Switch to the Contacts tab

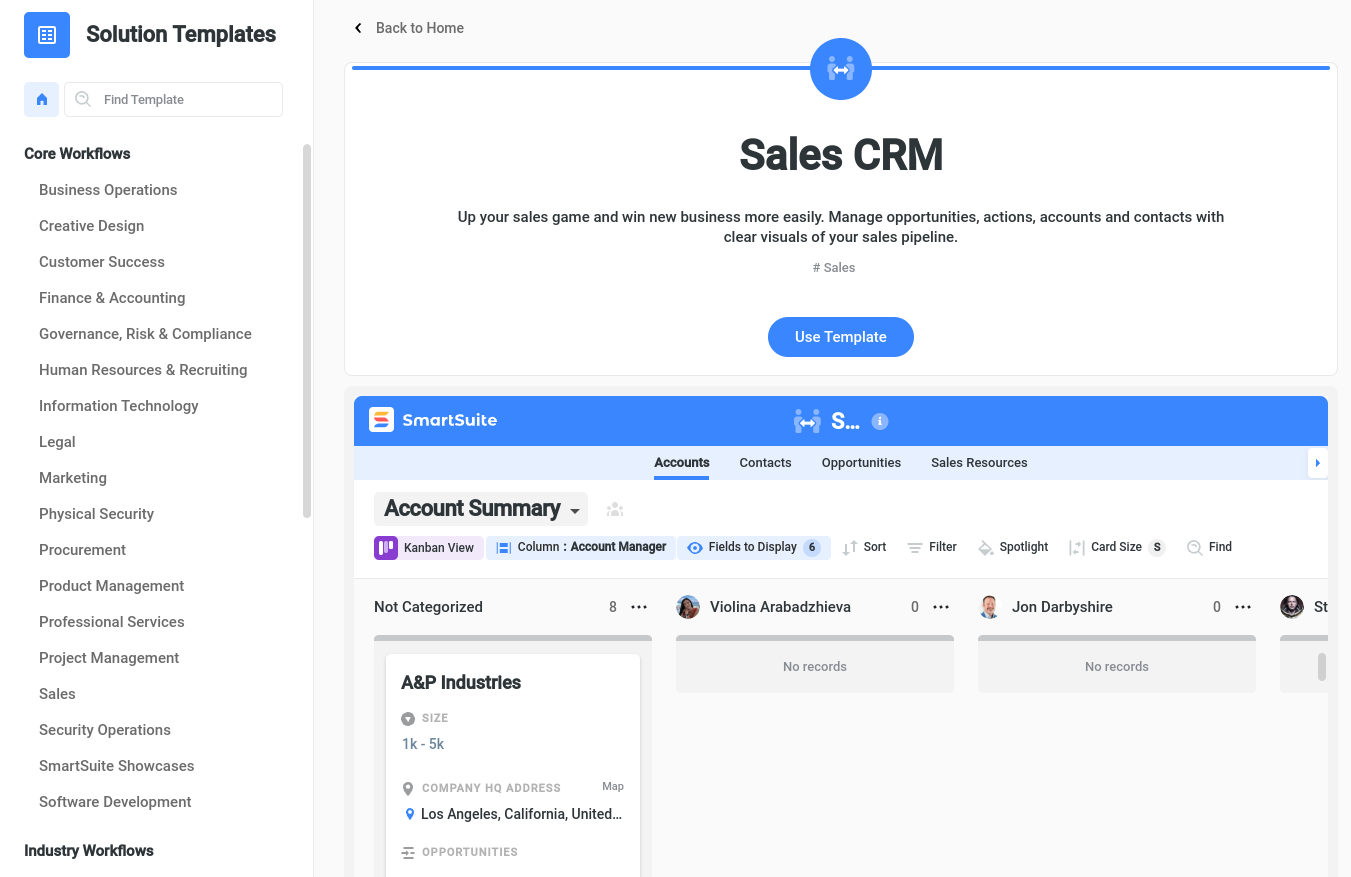coord(765,463)
